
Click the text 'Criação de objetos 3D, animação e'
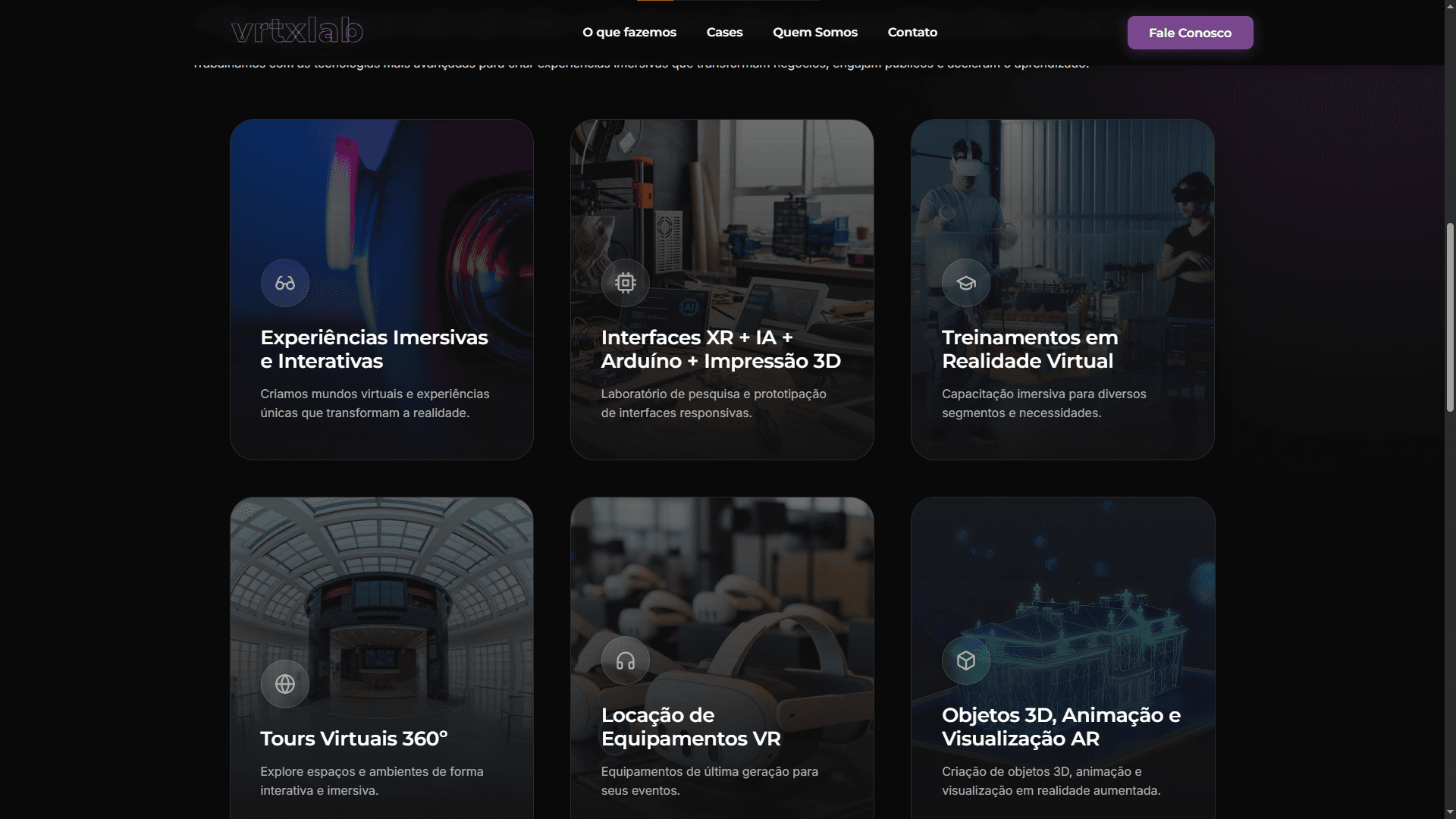[1042, 771]
